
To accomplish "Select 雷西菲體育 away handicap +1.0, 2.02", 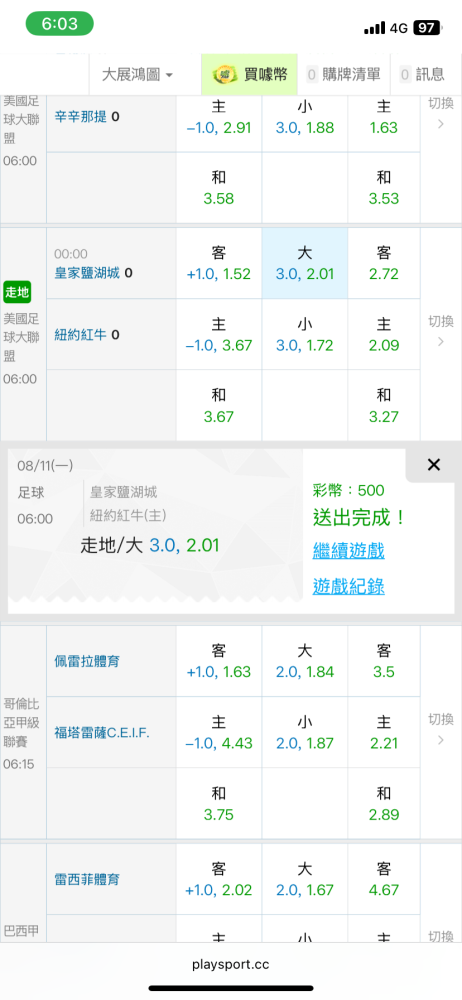I will pos(219,879).
